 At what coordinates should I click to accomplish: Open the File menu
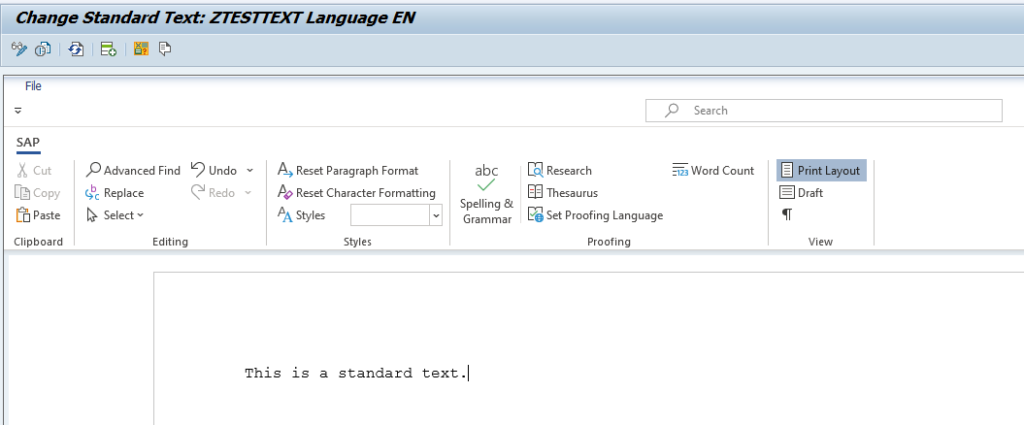[x=33, y=86]
